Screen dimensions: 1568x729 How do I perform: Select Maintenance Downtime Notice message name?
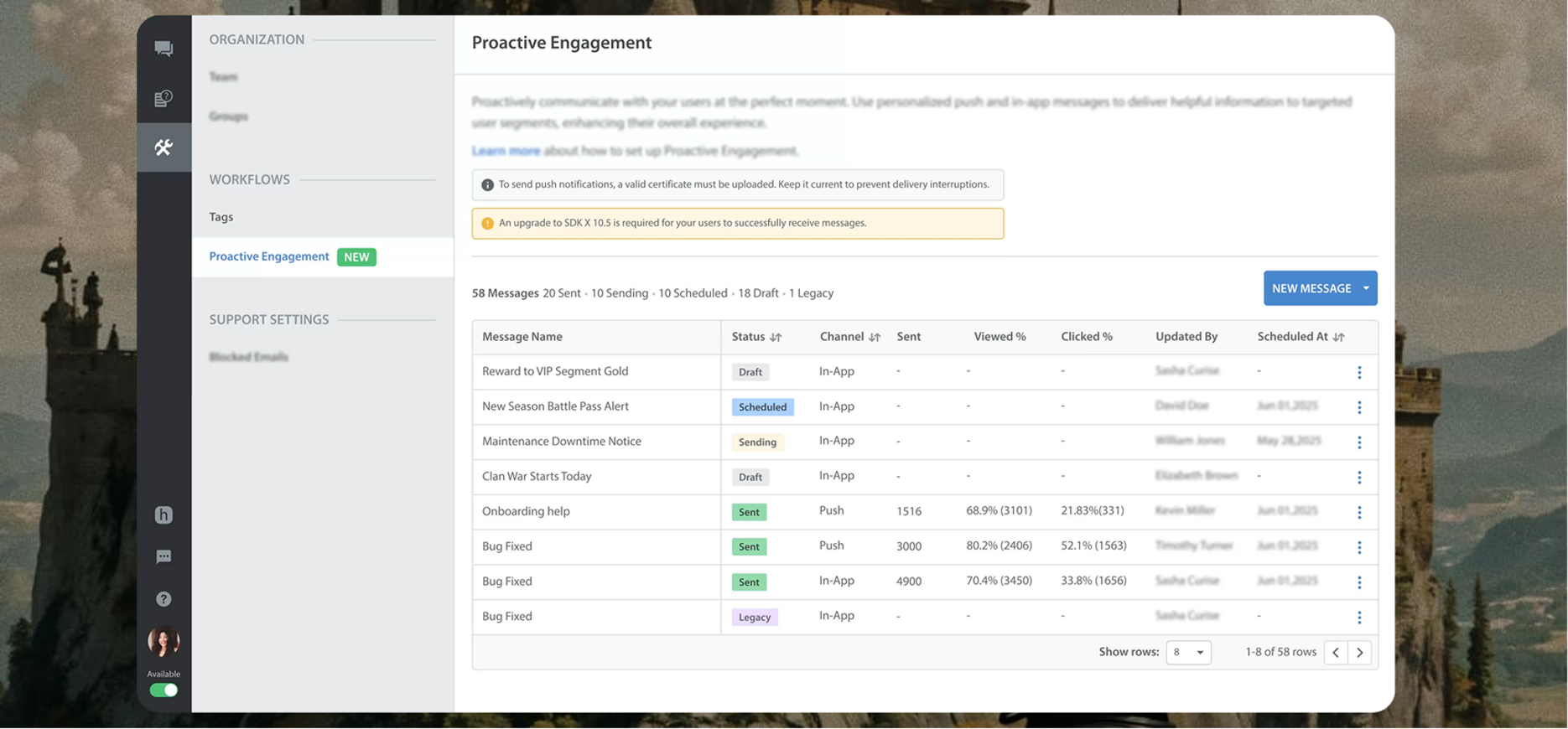pyautogui.click(x=562, y=442)
